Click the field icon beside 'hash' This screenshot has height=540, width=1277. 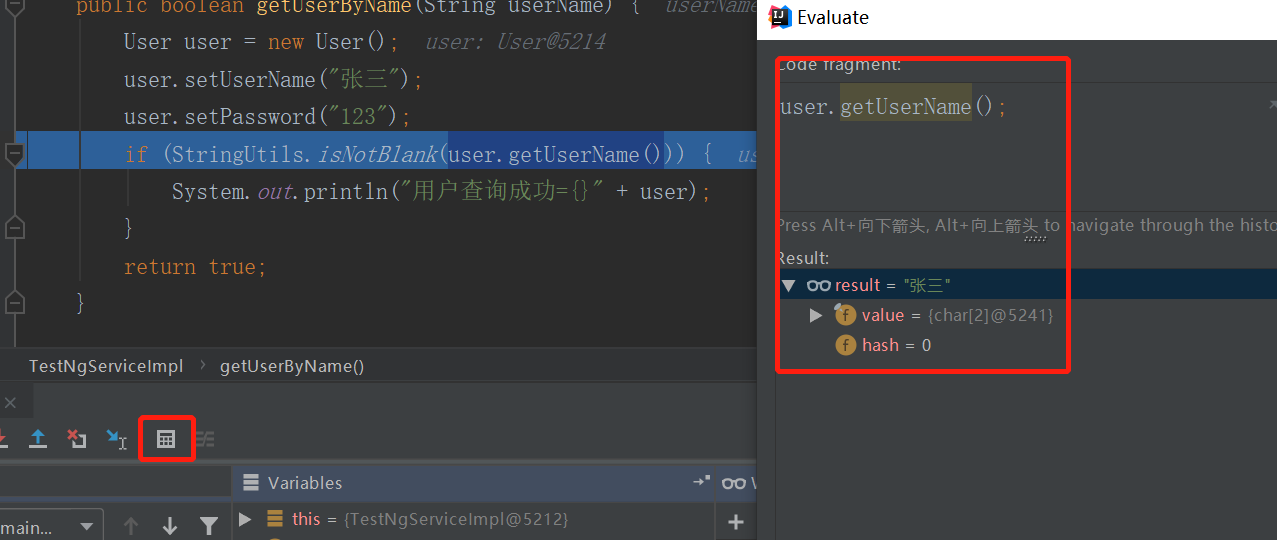pyautogui.click(x=846, y=345)
